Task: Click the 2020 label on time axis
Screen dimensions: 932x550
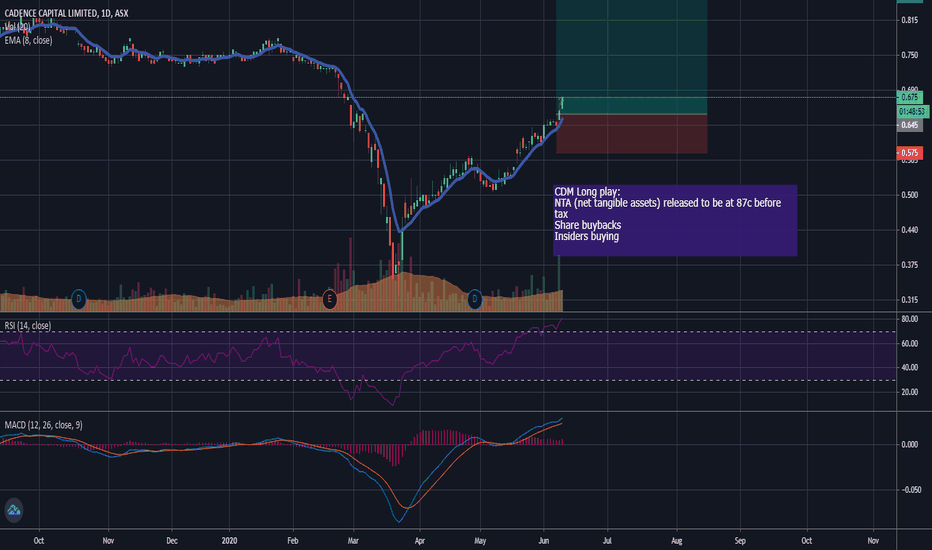Action: click(x=229, y=540)
